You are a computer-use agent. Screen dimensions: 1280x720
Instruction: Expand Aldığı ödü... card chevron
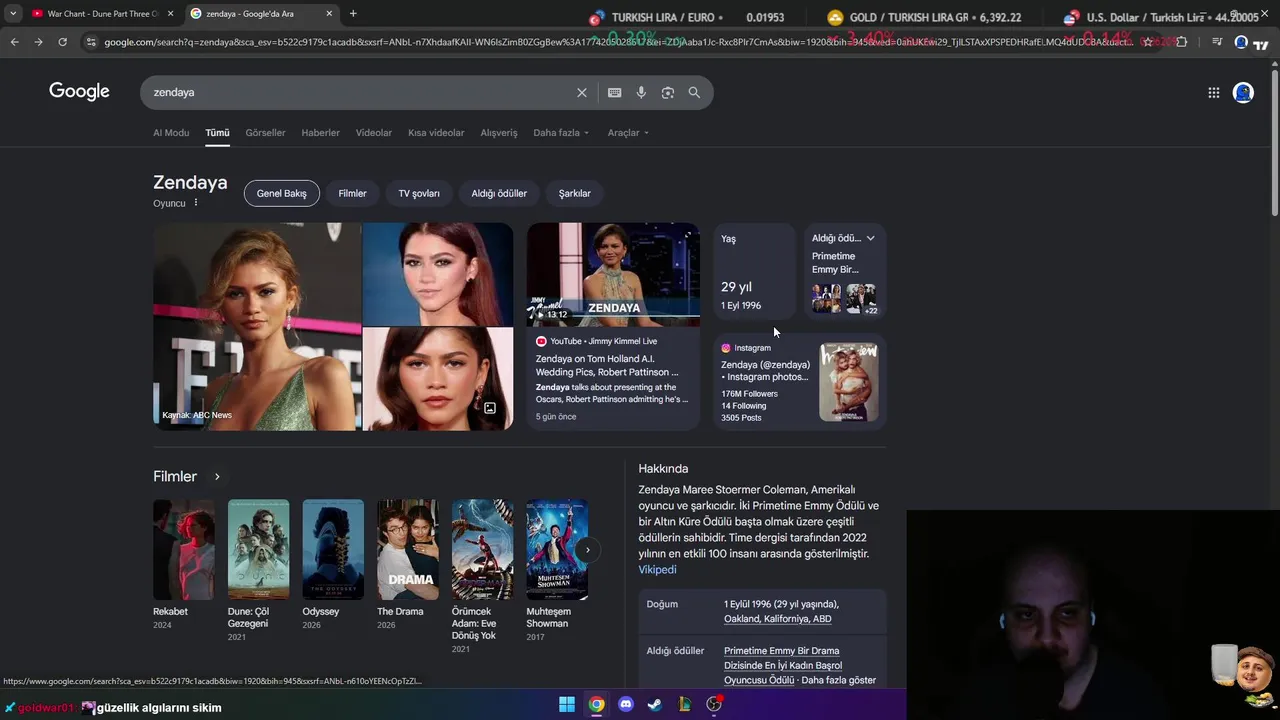click(870, 238)
